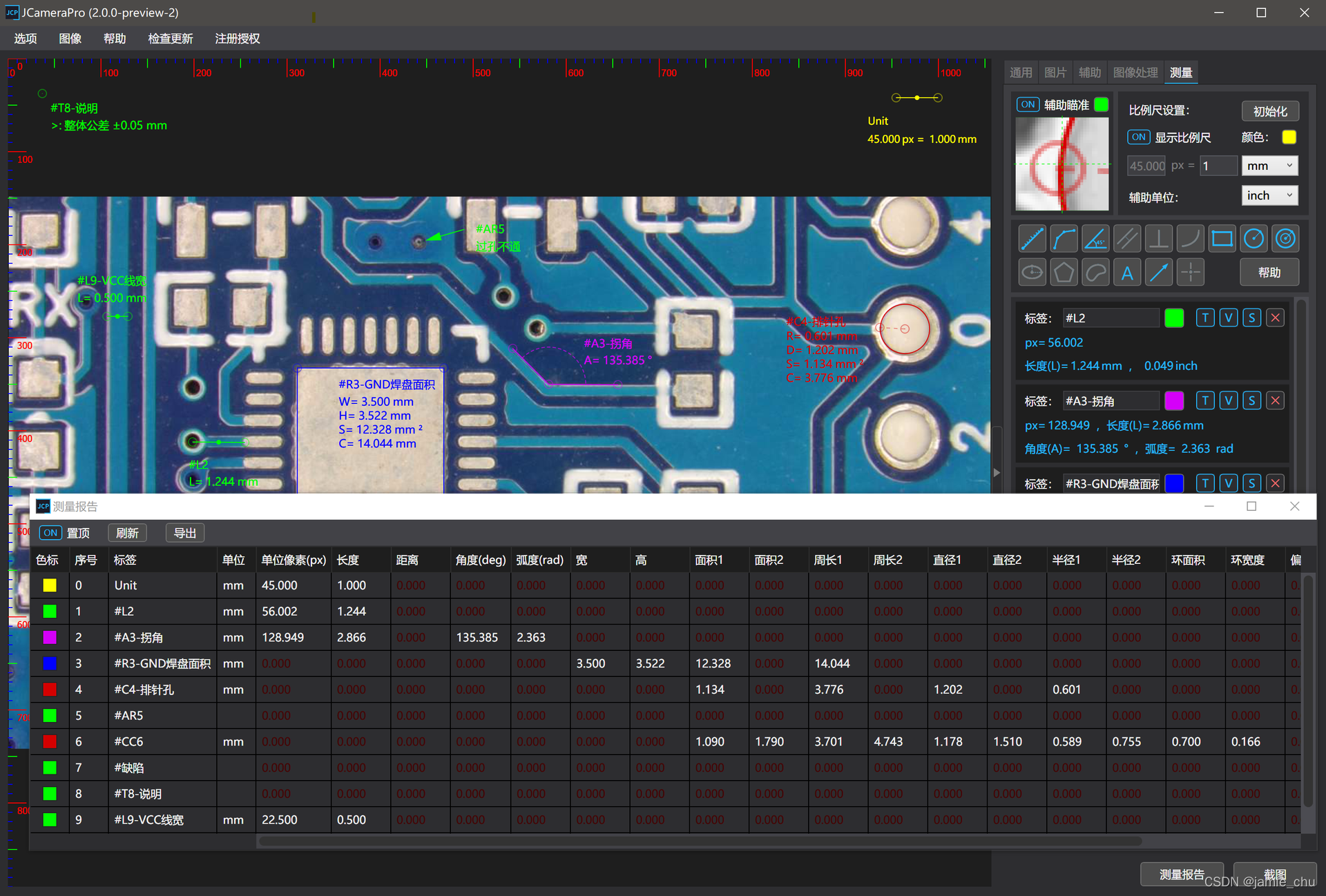The height and width of the screenshot is (896, 1326).
Task: Toggle the 辅助瞄准 ON switch
Action: [x=1028, y=105]
